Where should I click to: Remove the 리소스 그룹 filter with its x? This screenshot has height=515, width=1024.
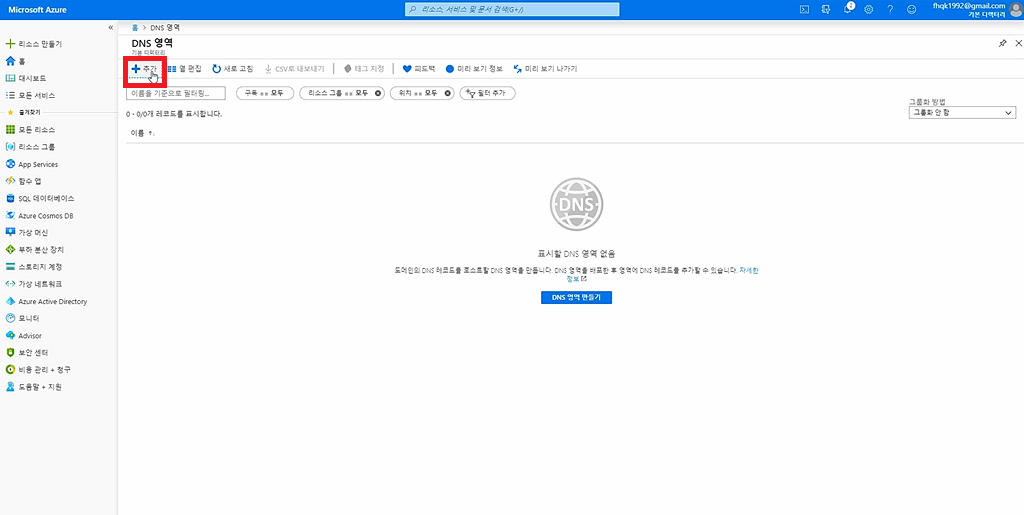(x=378, y=93)
